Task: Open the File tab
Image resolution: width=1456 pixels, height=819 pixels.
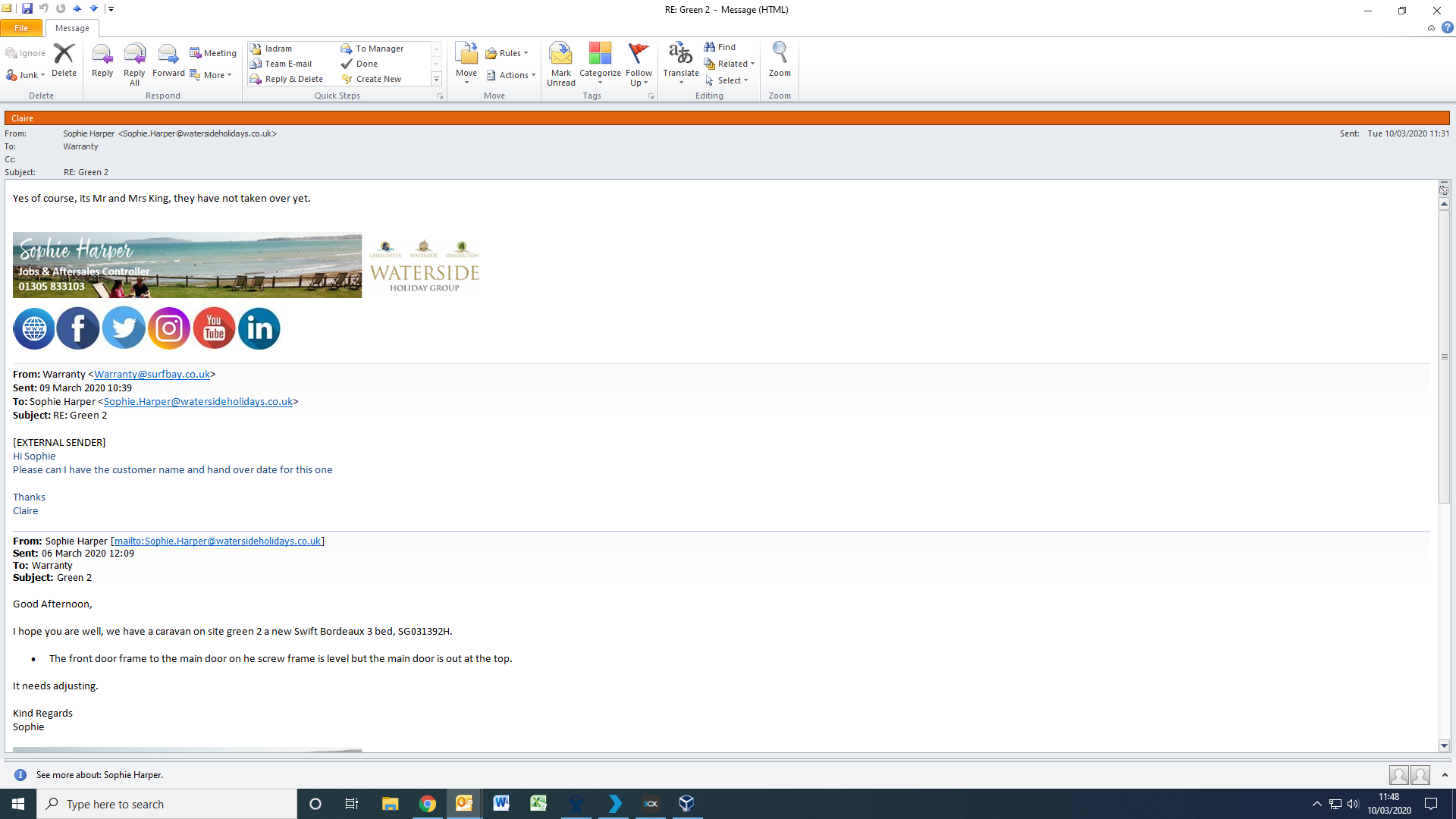Action: (21, 28)
